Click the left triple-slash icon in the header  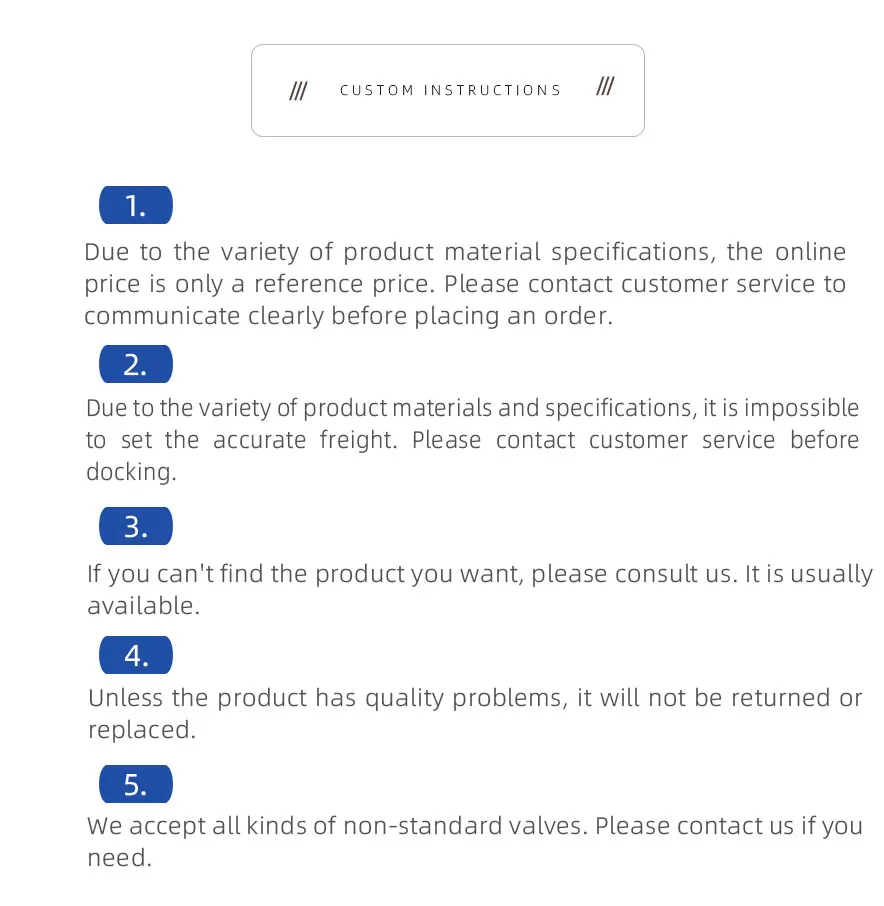click(x=298, y=92)
